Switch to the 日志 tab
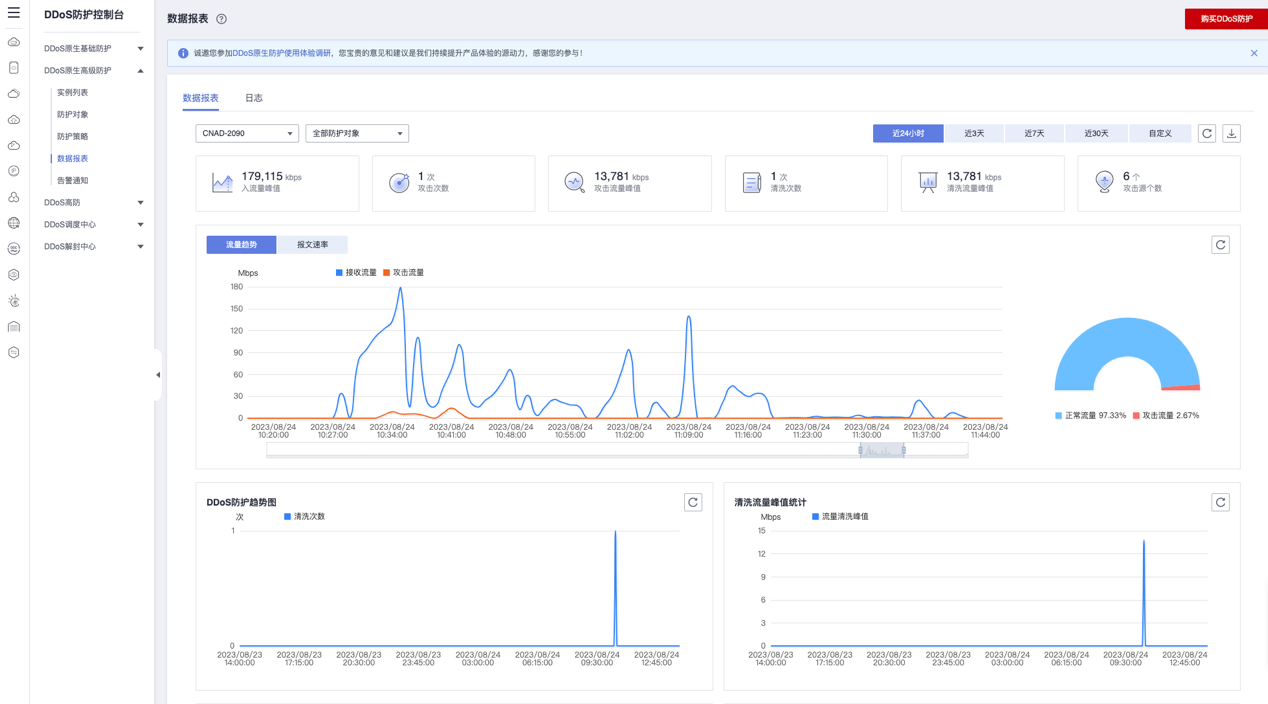Screen dimensions: 1268x704 (254, 98)
